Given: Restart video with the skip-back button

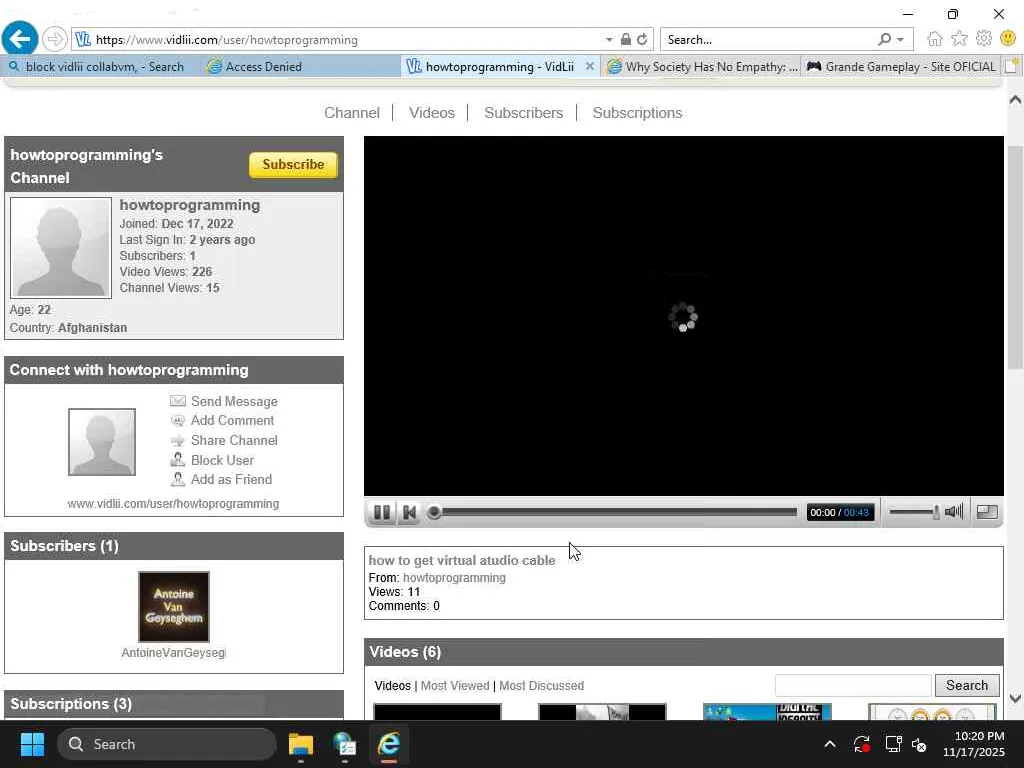Looking at the screenshot, I should coord(409,512).
